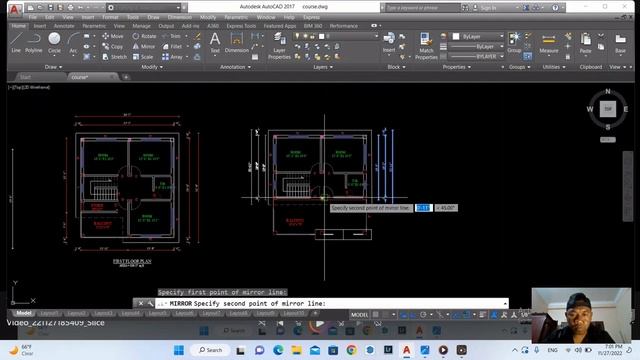The image size is (640, 360).
Task: Activate the Fillet command
Action: click(172, 47)
